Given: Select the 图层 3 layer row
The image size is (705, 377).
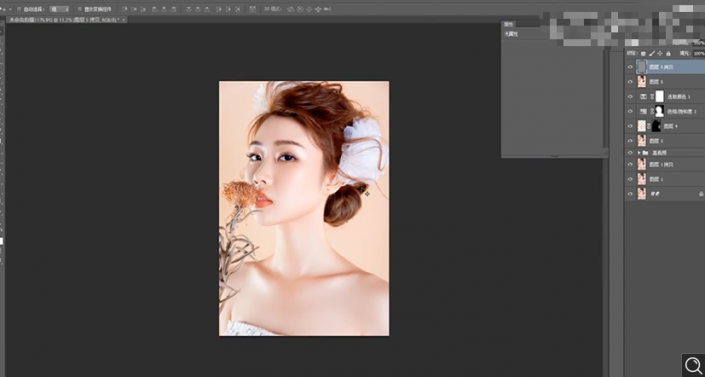Looking at the screenshot, I should pos(665,141).
